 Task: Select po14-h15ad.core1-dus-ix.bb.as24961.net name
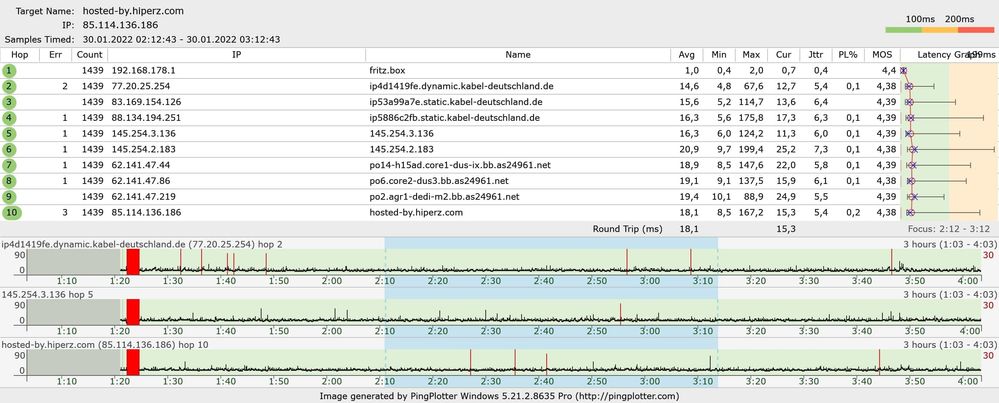[460, 166]
